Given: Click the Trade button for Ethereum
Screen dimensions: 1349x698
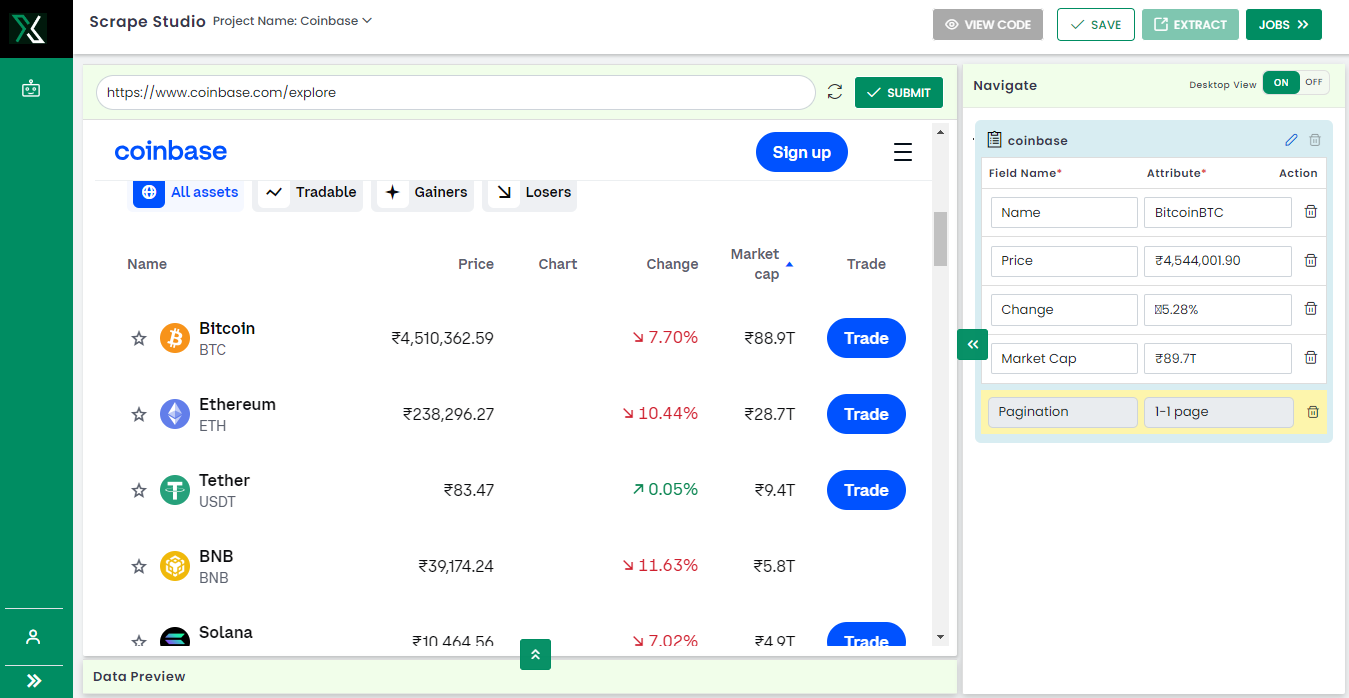Looking at the screenshot, I should coord(866,414).
